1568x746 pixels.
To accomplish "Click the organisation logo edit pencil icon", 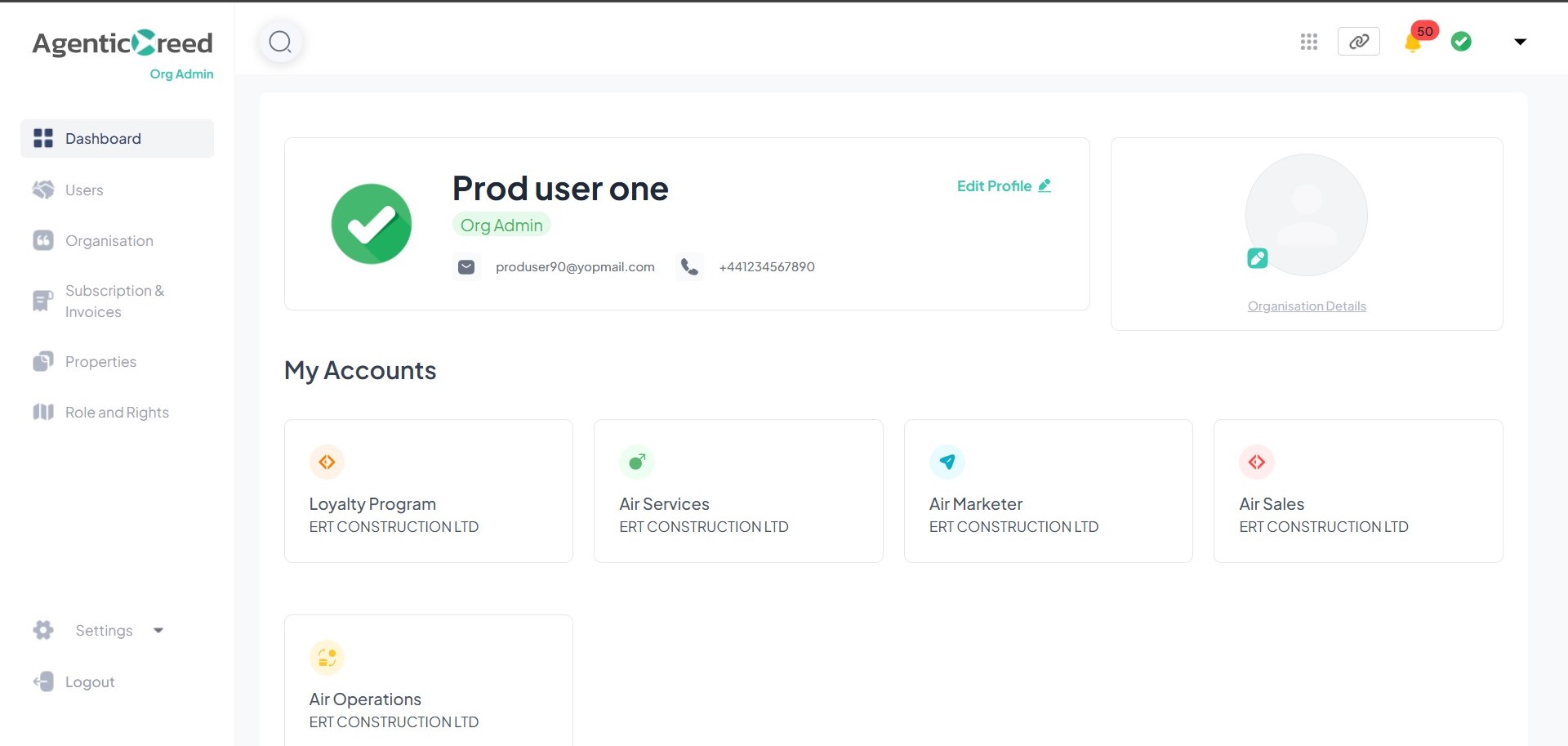I will (x=1258, y=259).
